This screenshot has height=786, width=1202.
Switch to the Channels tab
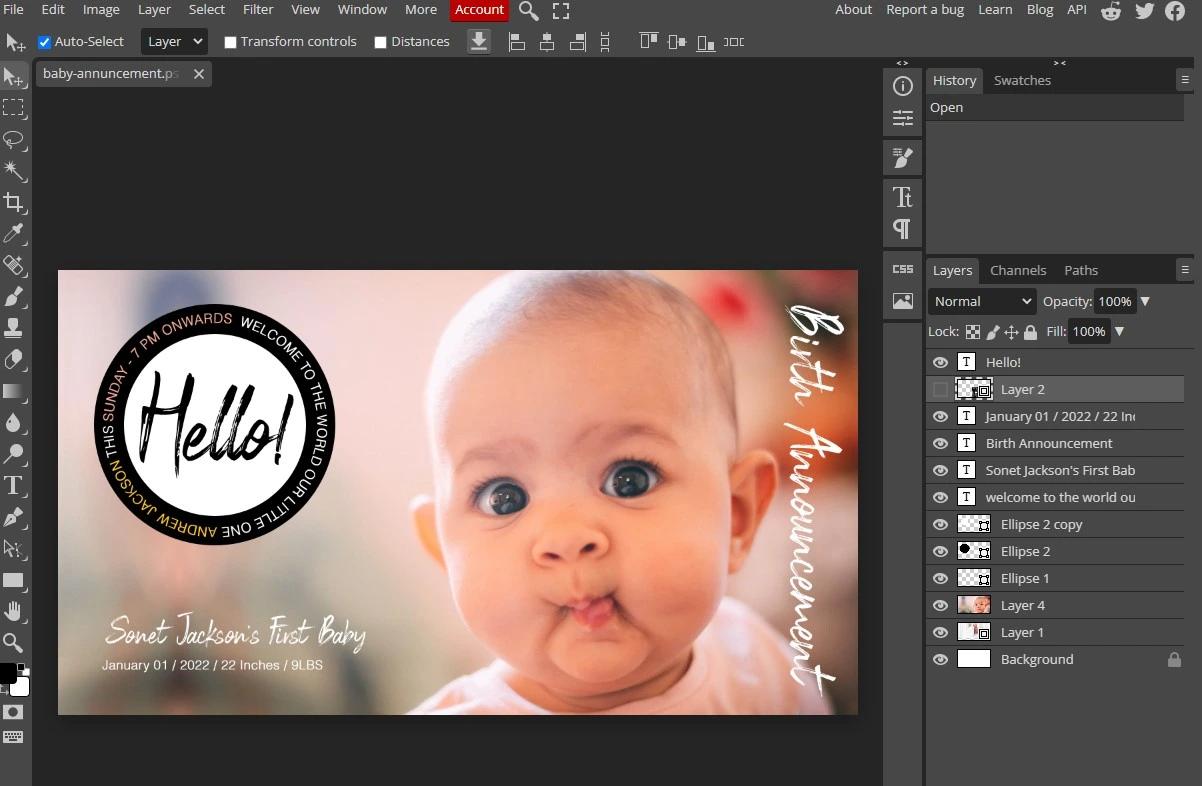tap(1018, 270)
